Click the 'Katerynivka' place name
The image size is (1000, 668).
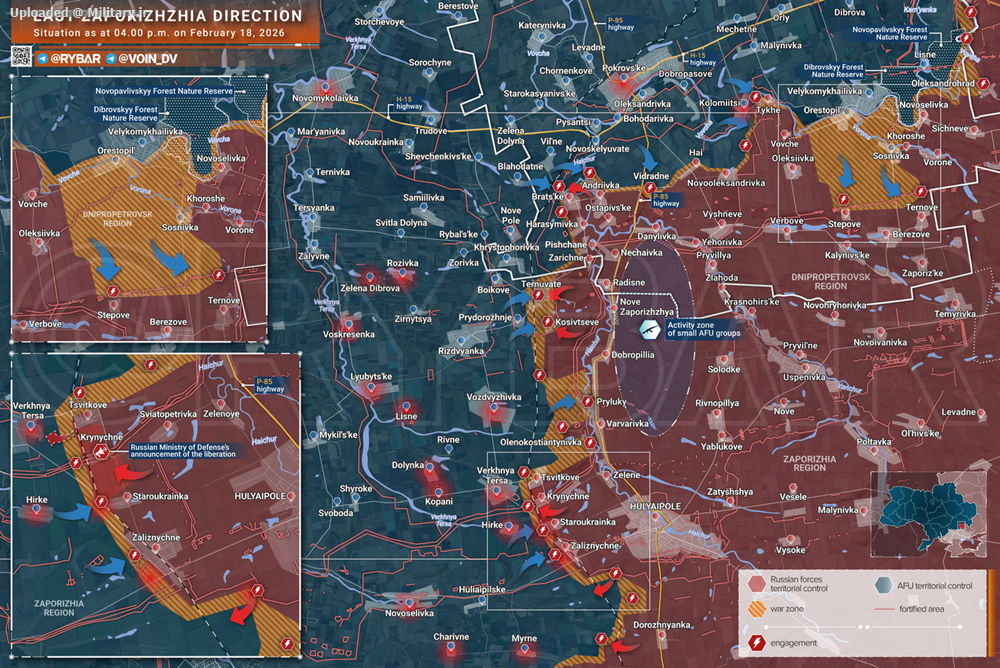tap(542, 26)
